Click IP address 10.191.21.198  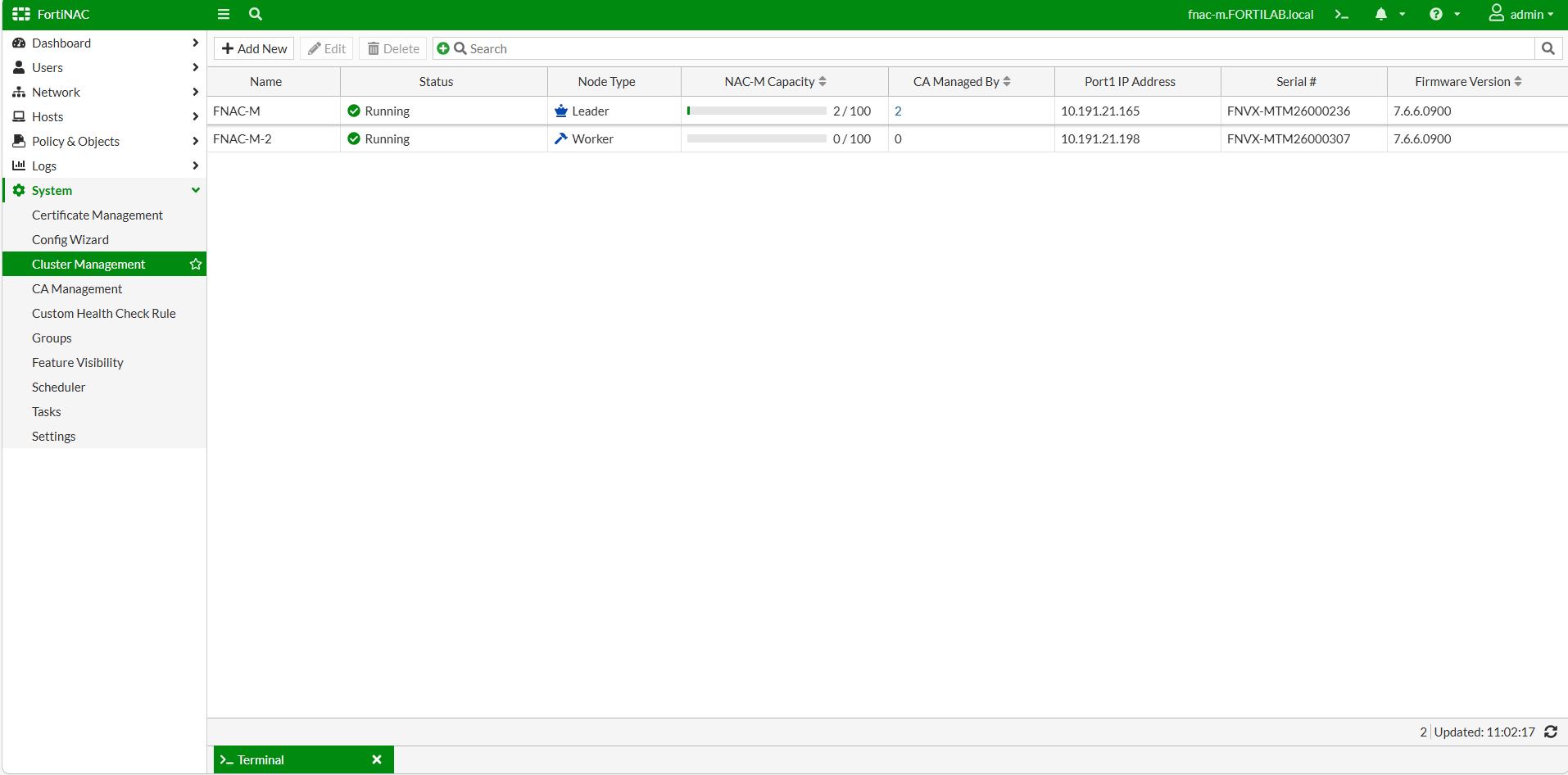pyautogui.click(x=1100, y=138)
